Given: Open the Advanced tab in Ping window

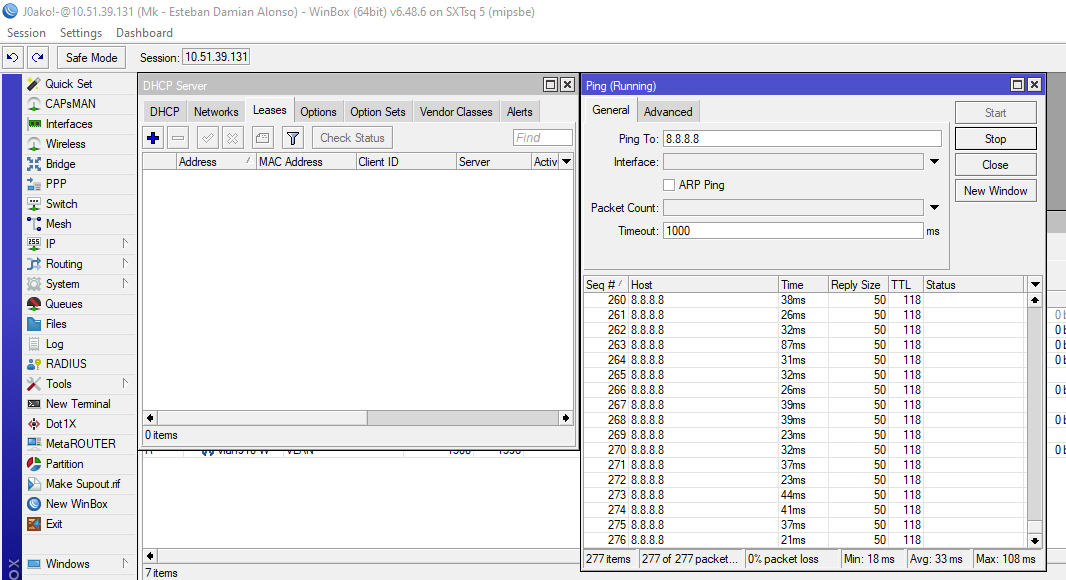Looking at the screenshot, I should click(668, 112).
